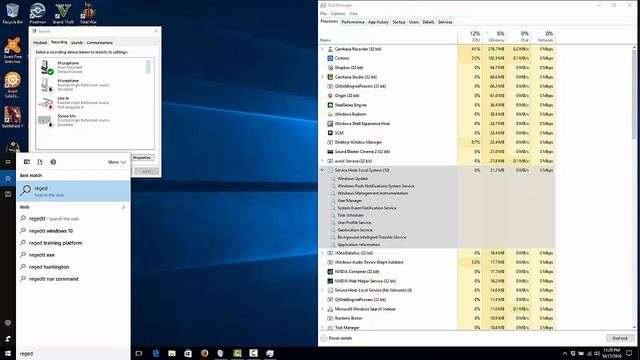This screenshot has width=640, height=360.
Task: Open the Grand Theft Auto V desktop shortcut
Action: [x=63, y=13]
